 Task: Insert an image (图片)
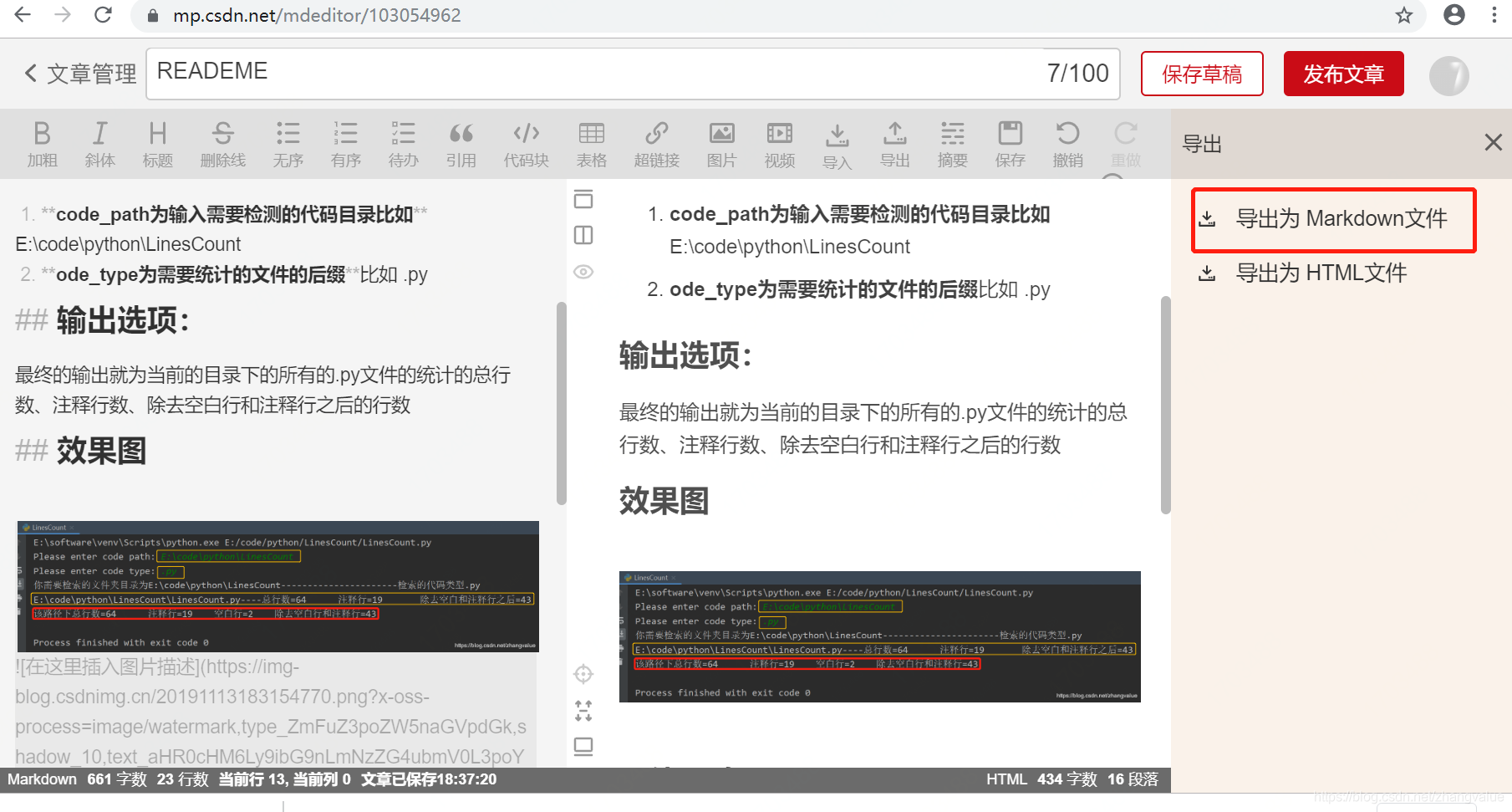click(721, 142)
